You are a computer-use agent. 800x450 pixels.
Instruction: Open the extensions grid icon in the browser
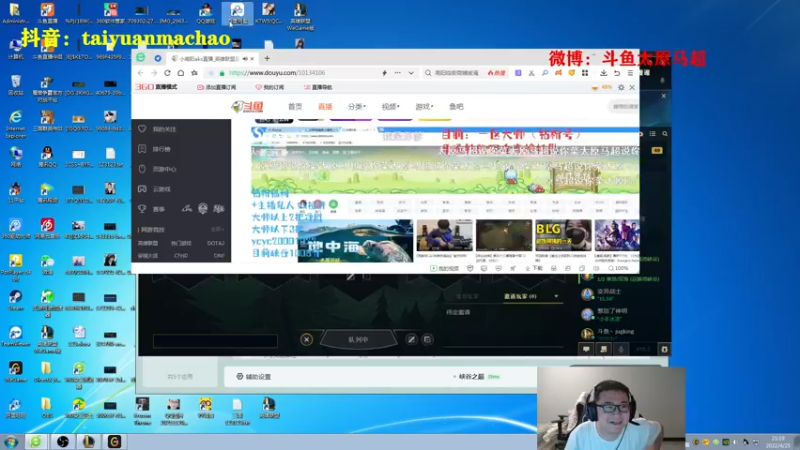point(585,73)
